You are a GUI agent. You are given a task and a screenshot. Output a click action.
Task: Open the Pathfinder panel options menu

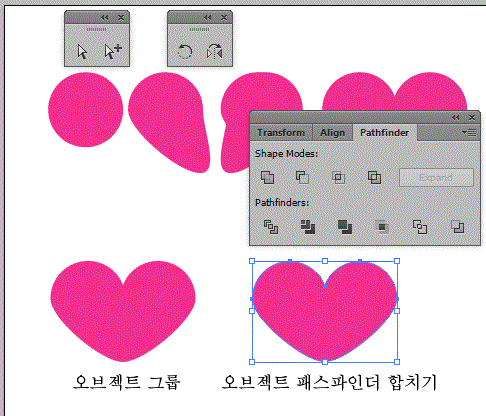point(469,133)
